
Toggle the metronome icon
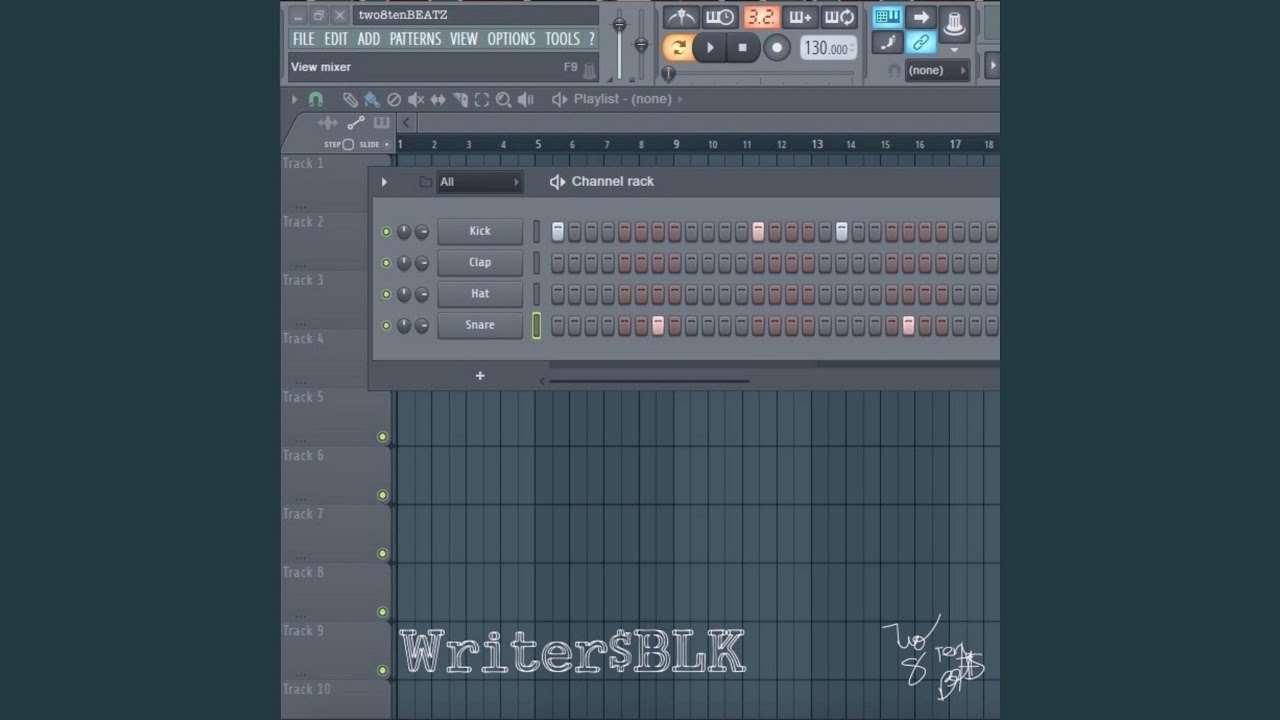[x=681, y=18]
